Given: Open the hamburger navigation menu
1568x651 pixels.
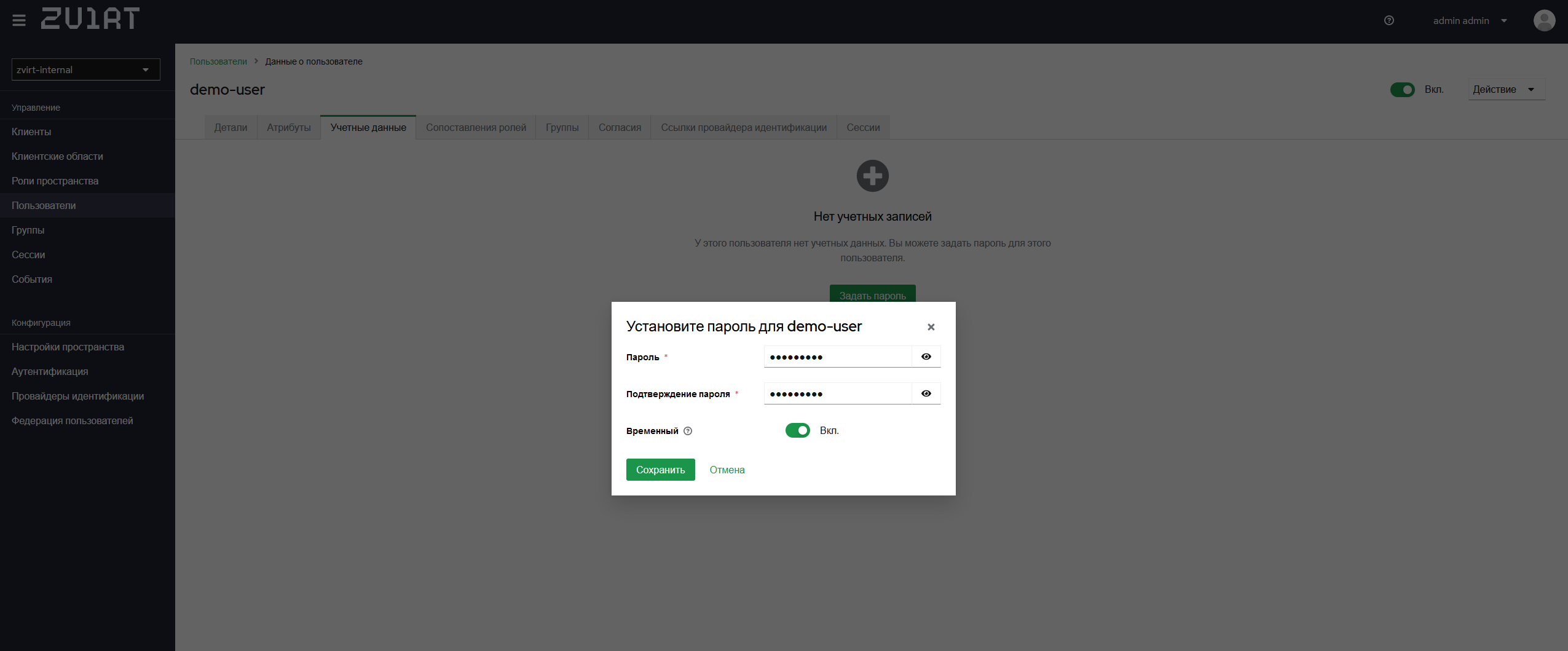Looking at the screenshot, I should tap(19, 20).
